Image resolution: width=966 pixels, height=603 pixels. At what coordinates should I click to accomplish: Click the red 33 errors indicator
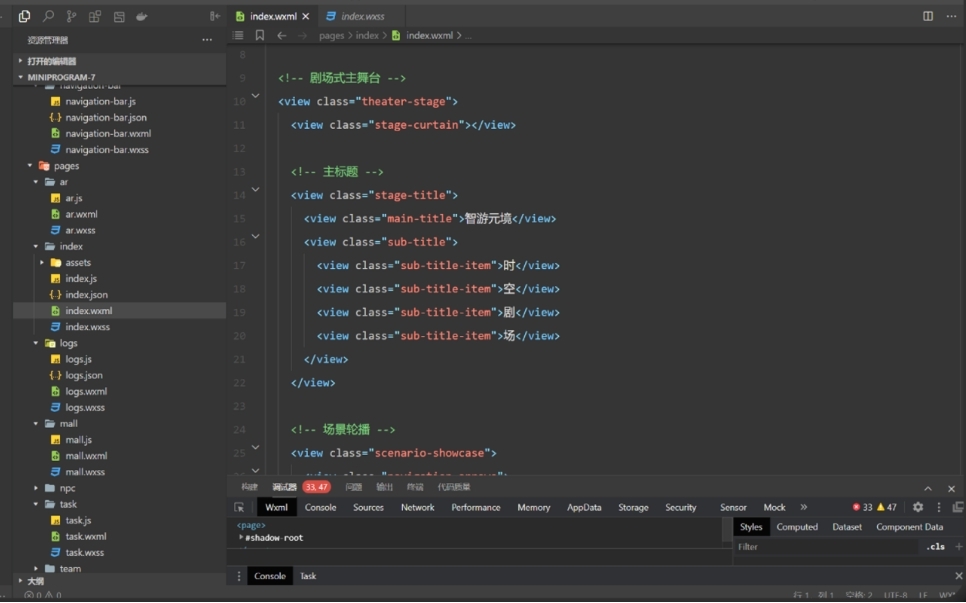tap(862, 508)
